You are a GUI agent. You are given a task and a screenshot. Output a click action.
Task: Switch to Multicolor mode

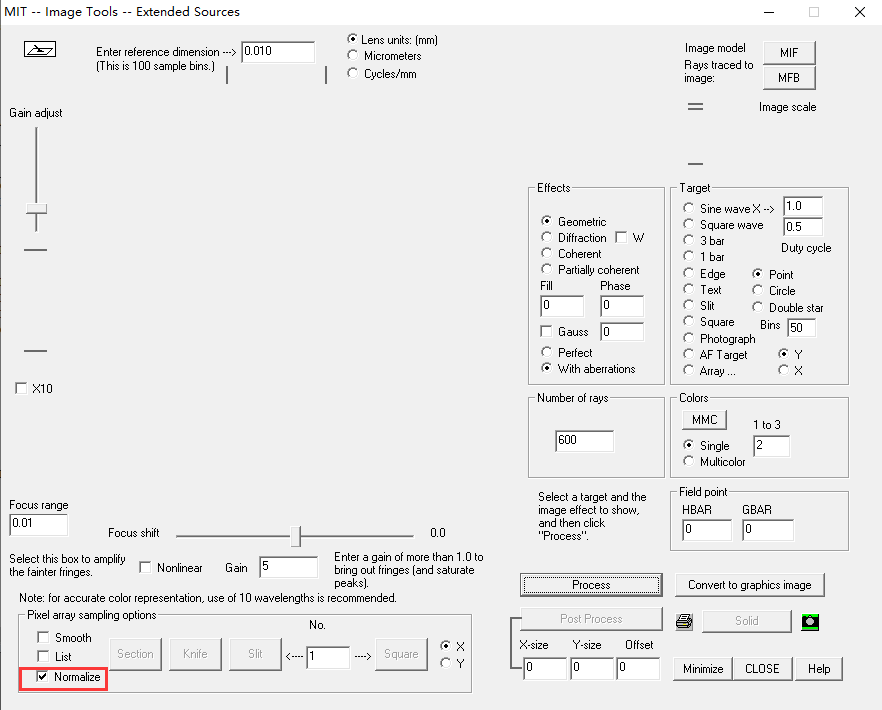coord(688,461)
